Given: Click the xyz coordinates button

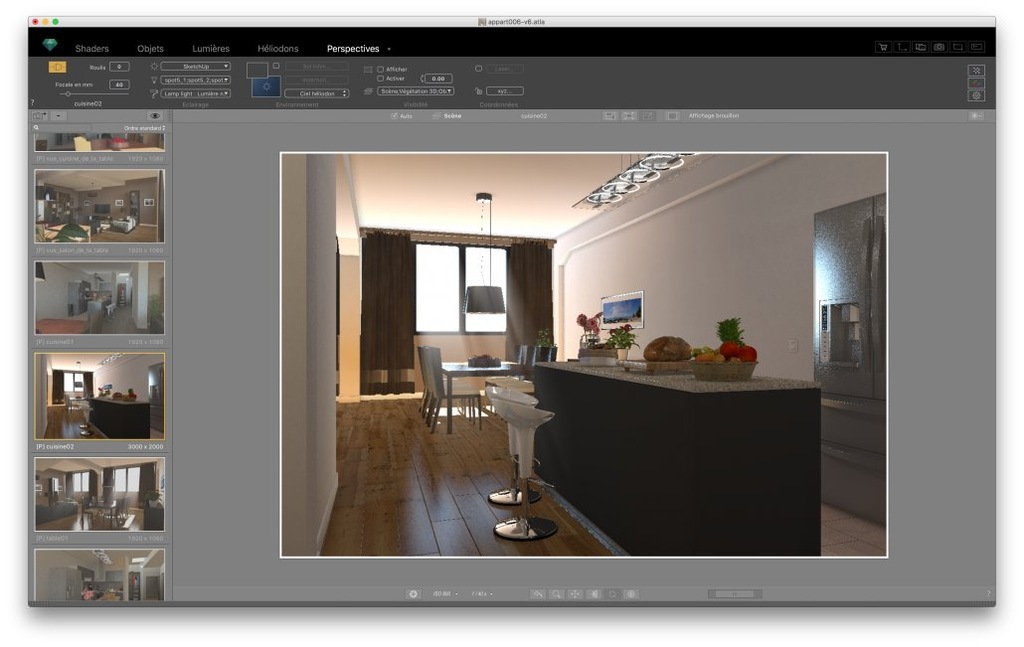Looking at the screenshot, I should (505, 91).
